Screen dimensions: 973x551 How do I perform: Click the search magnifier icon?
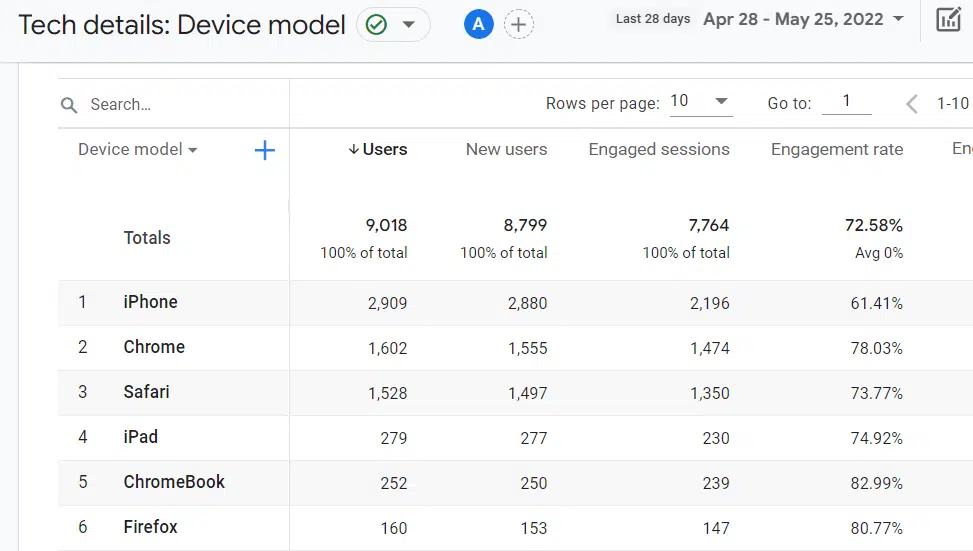(69, 105)
